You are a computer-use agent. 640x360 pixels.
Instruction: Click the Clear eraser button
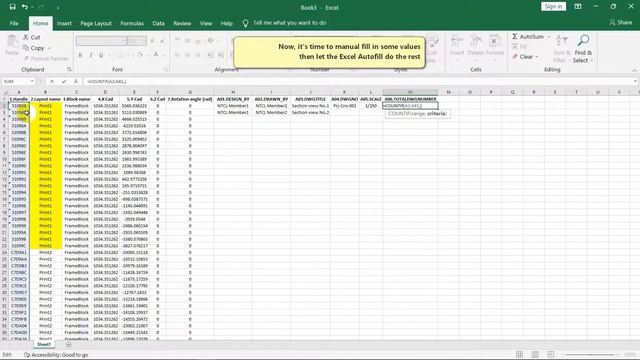[524, 57]
